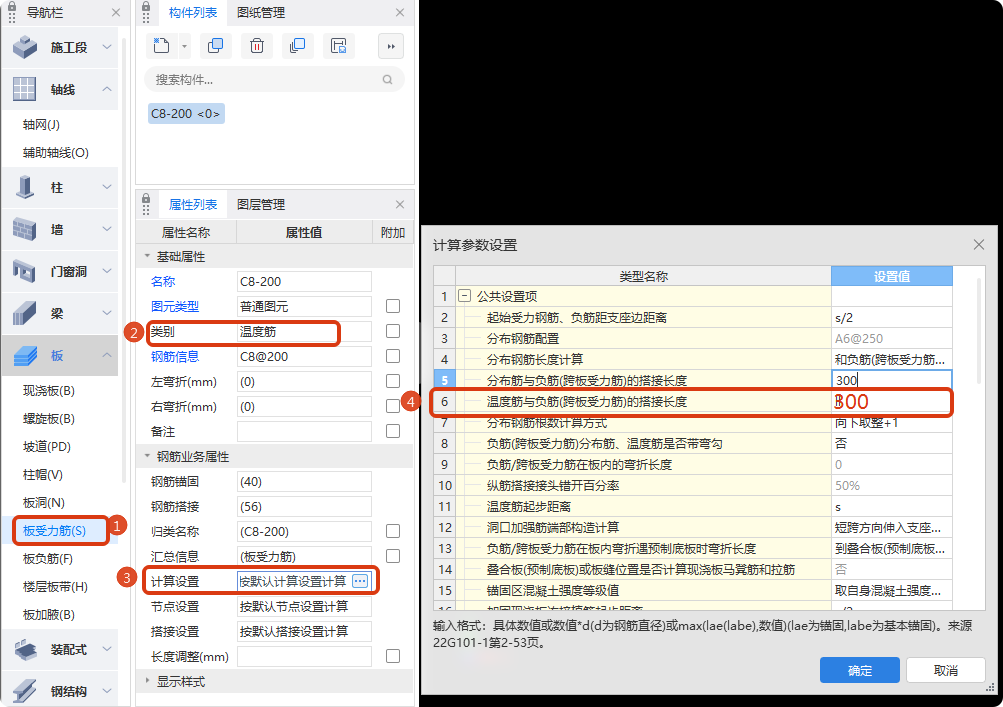Image resolution: width=1003 pixels, height=707 pixels.
Task: Expand the 显示样式 group
Action: (147, 681)
